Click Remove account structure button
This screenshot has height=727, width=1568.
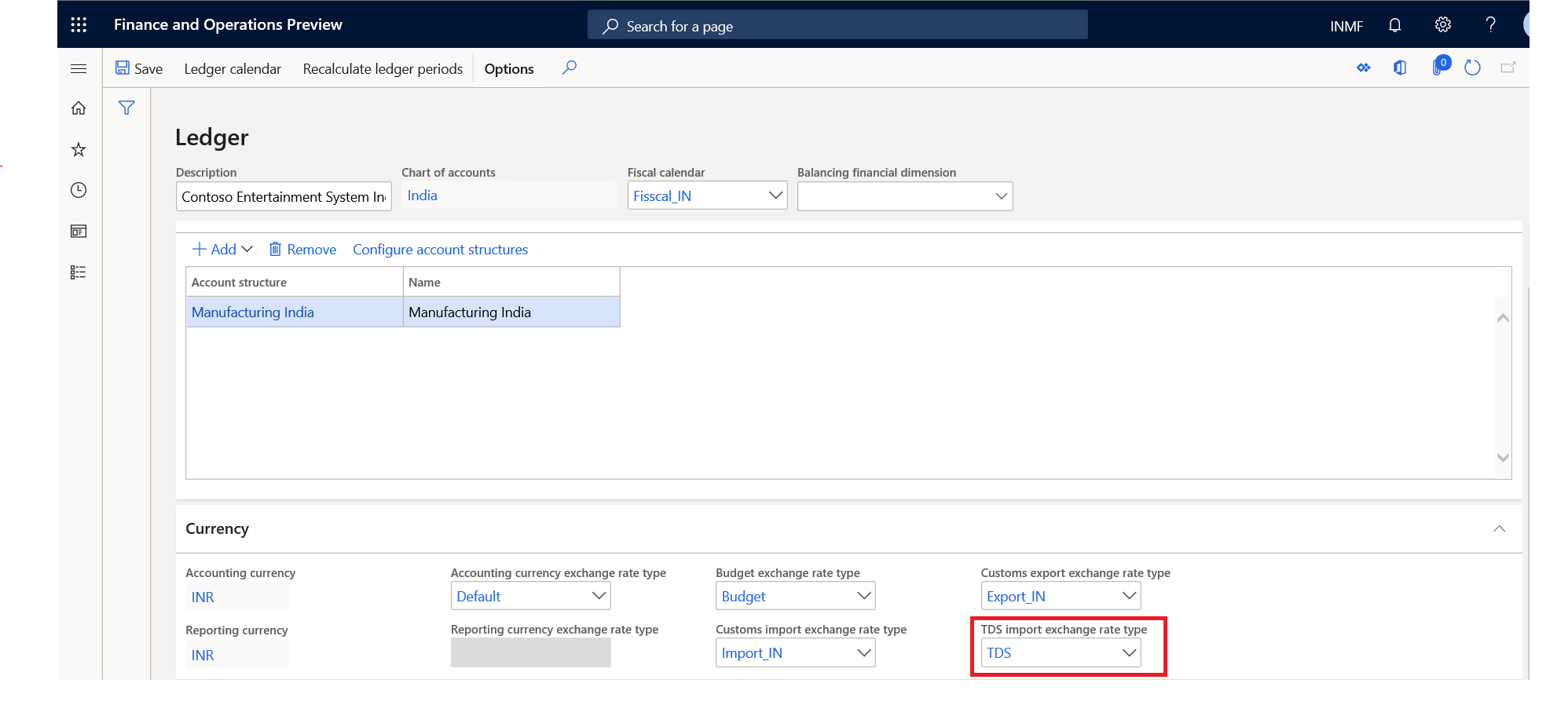[302, 250]
